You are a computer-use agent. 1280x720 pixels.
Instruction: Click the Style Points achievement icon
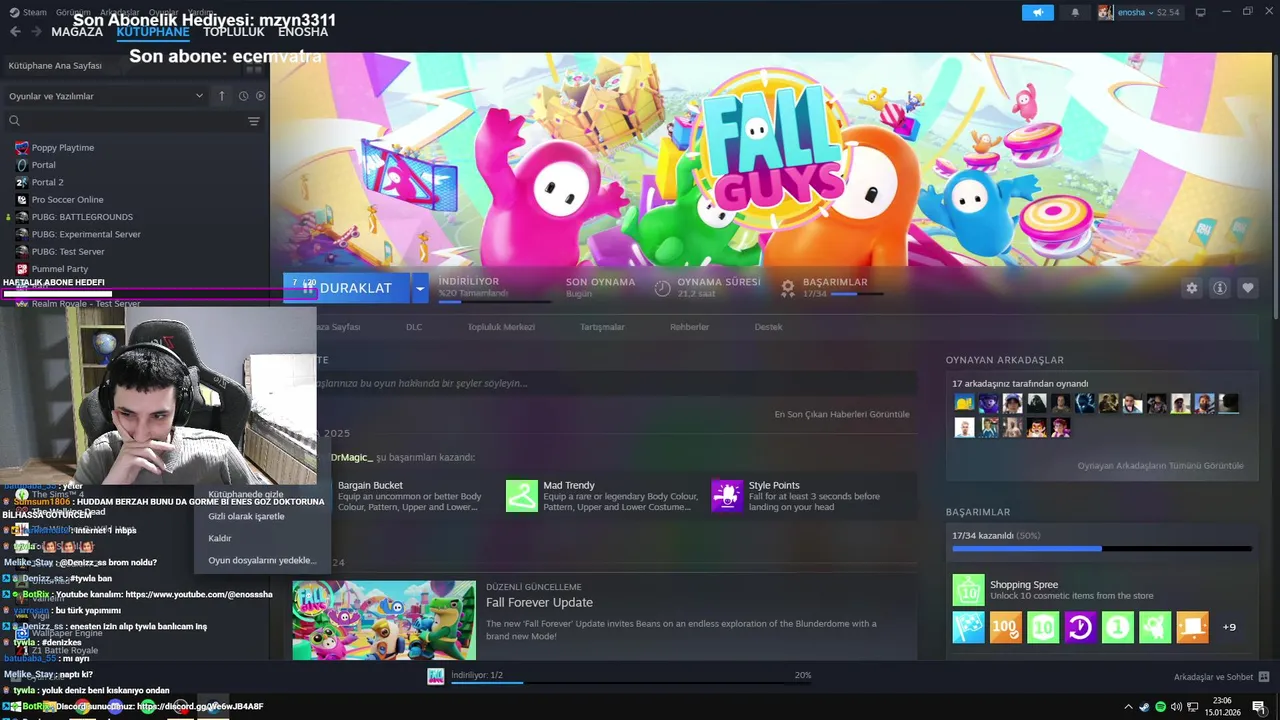tap(727, 495)
